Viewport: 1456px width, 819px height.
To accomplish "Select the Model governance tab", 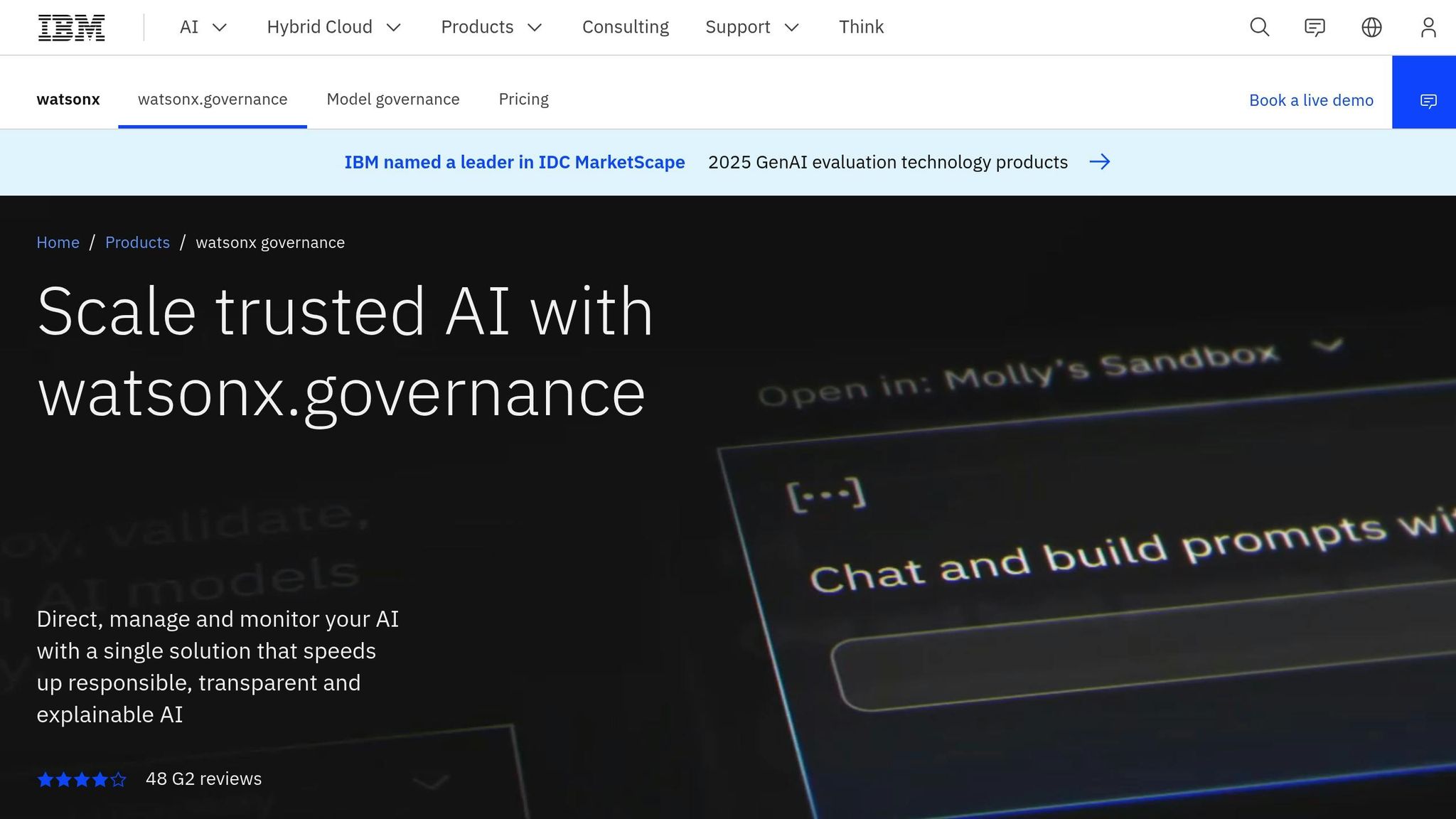I will pos(392,100).
